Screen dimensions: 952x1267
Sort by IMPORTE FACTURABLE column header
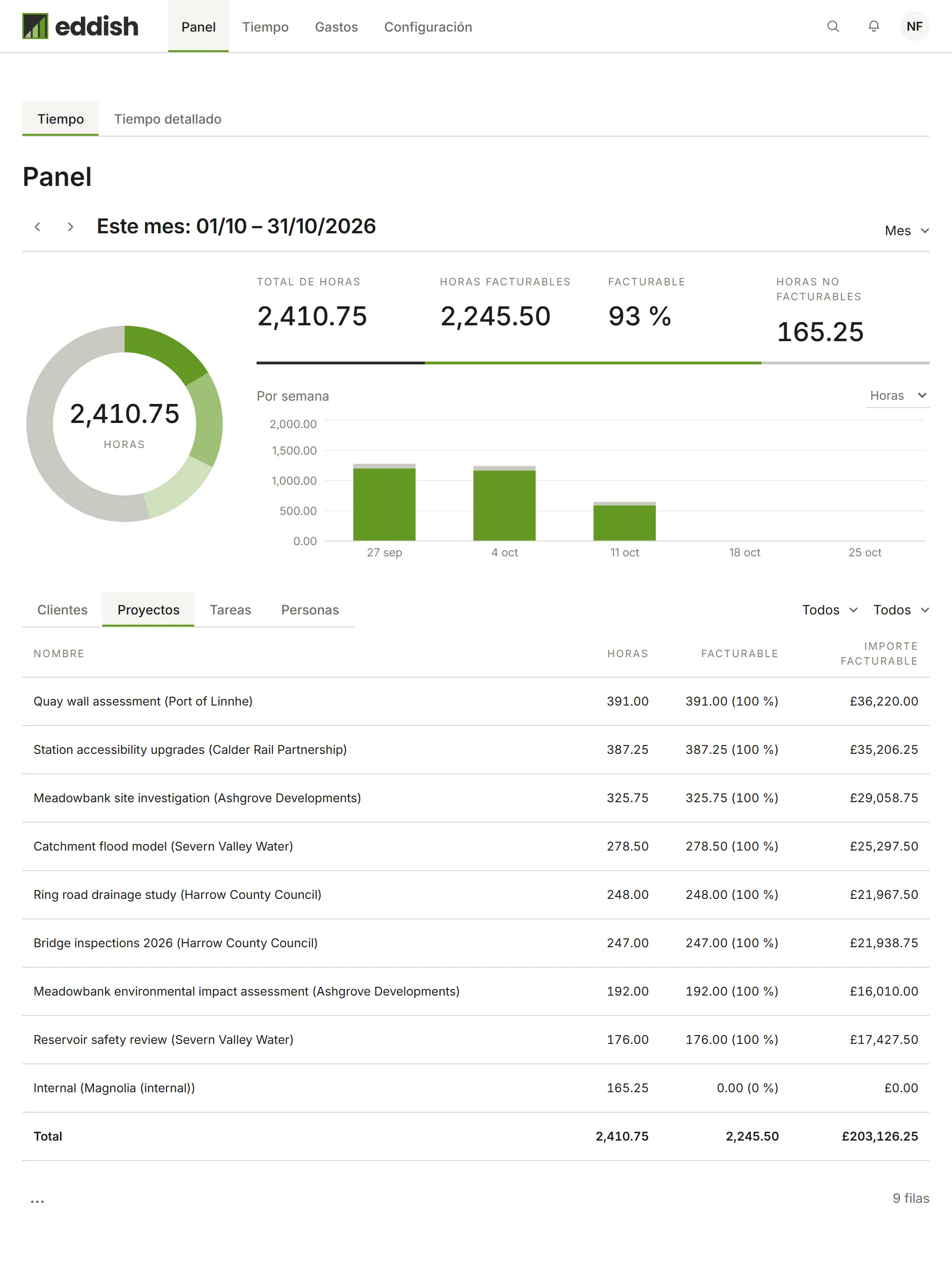click(879, 653)
